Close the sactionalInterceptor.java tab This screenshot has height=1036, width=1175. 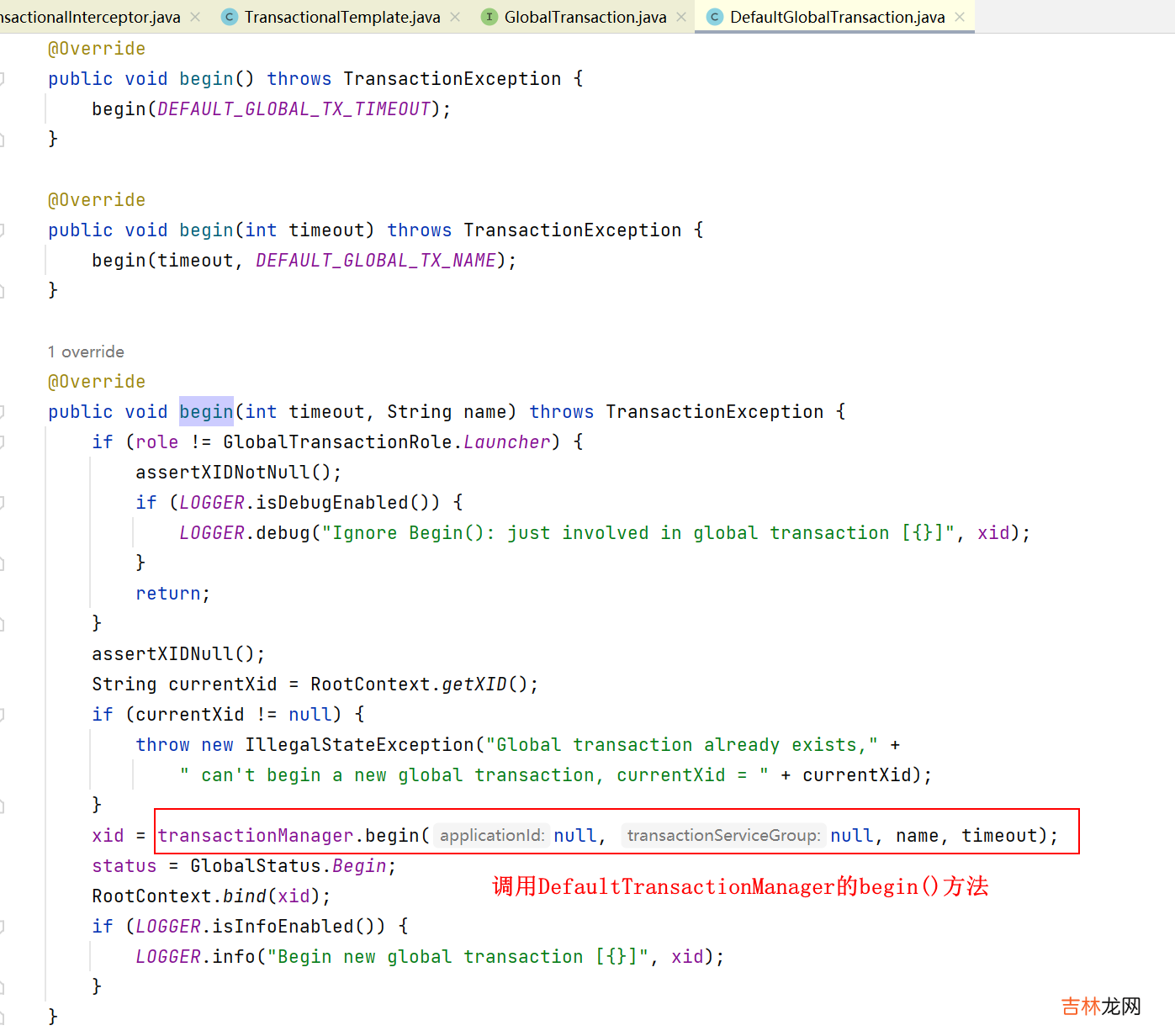click(195, 17)
